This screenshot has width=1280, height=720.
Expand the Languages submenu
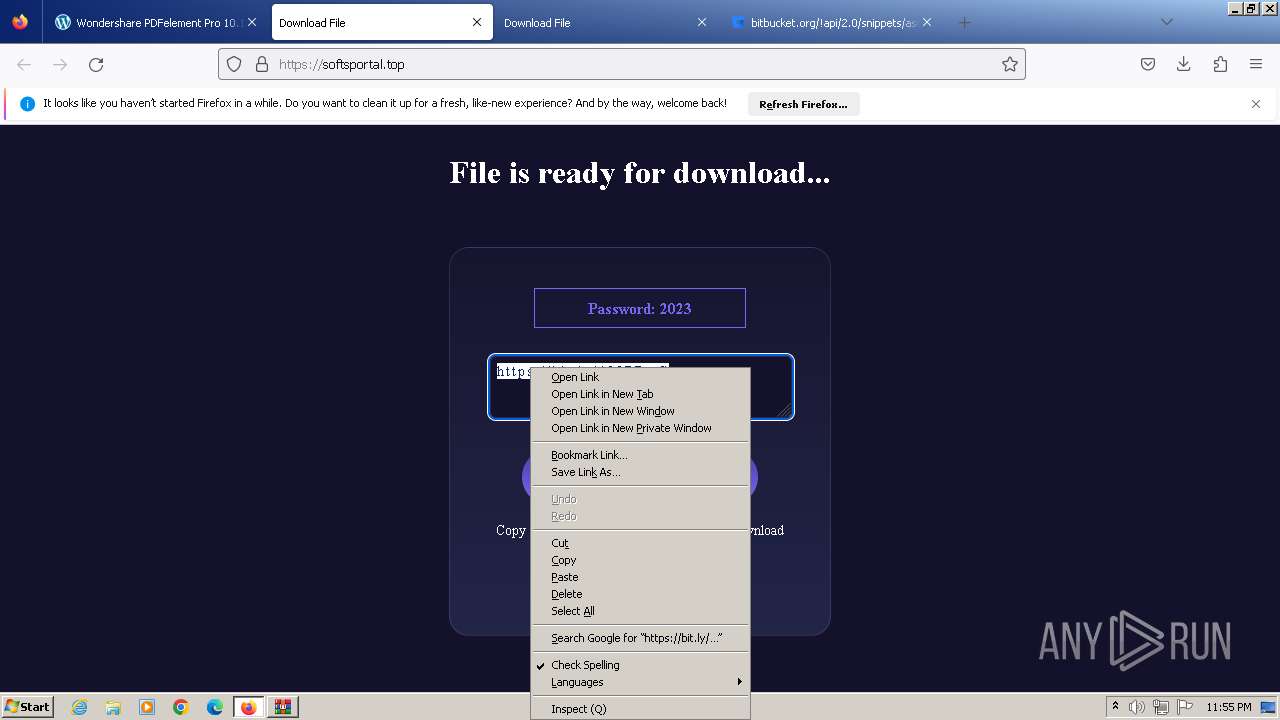(640, 682)
